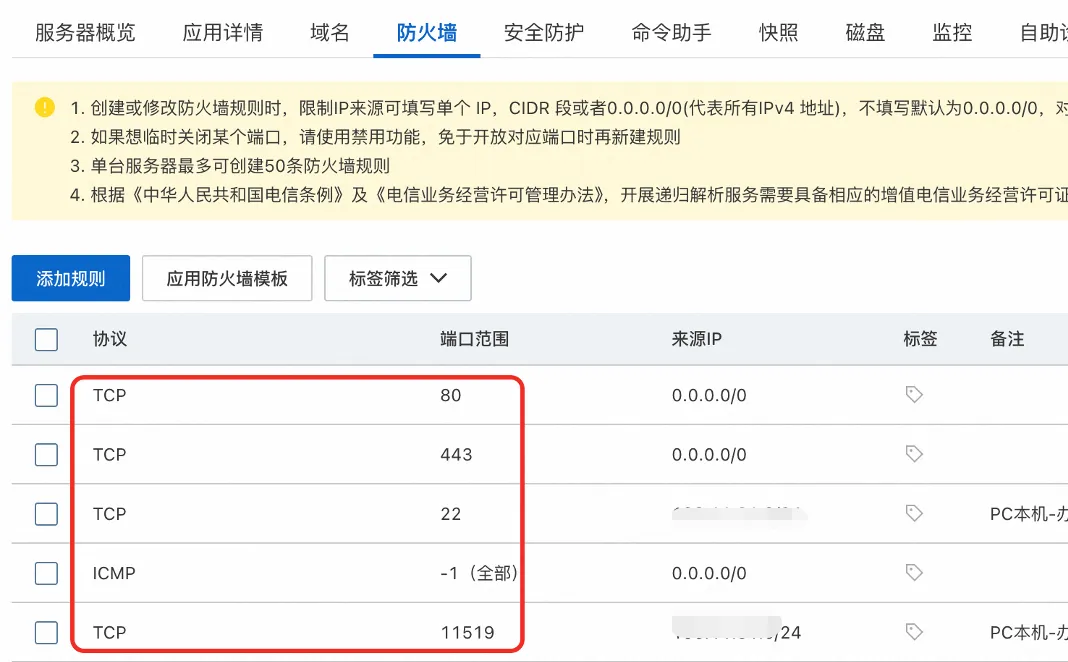Click the yellow warning notice icon
This screenshot has height=662, width=1068.
[44, 107]
